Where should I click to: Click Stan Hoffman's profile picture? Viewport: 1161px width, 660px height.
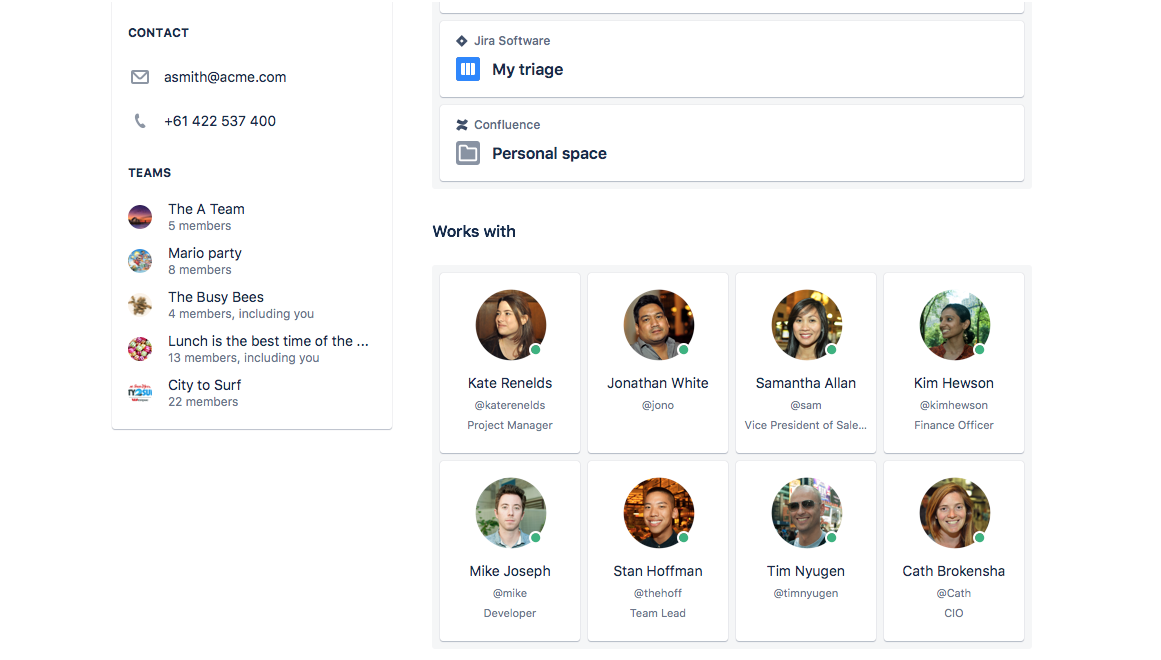658,513
